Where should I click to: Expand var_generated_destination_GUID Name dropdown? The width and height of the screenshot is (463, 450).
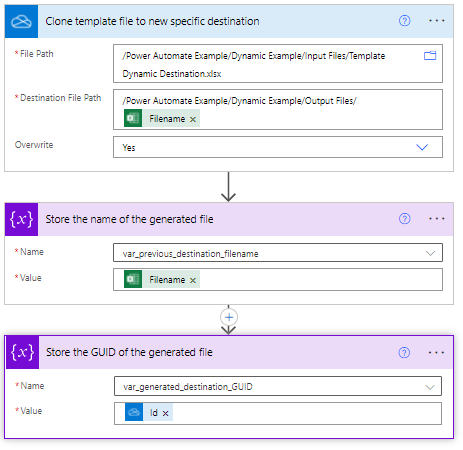click(430, 387)
